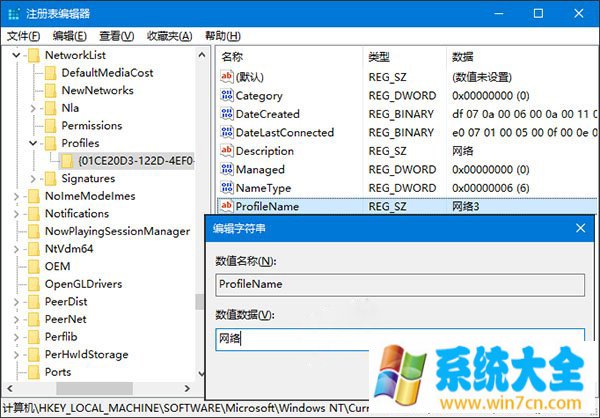600x418 pixels.
Task: Select the OpenGLDrivers folder icon
Action: point(34,284)
